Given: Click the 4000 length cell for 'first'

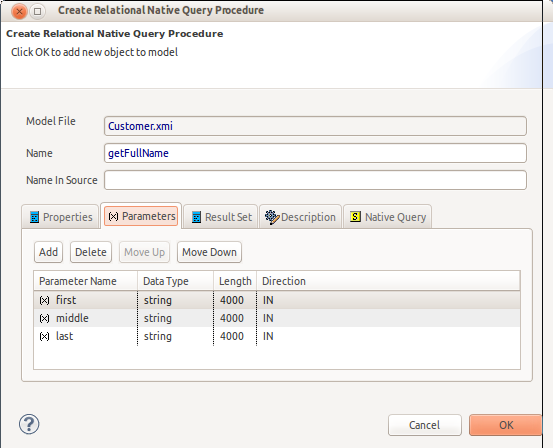Looking at the screenshot, I should click(235, 300).
